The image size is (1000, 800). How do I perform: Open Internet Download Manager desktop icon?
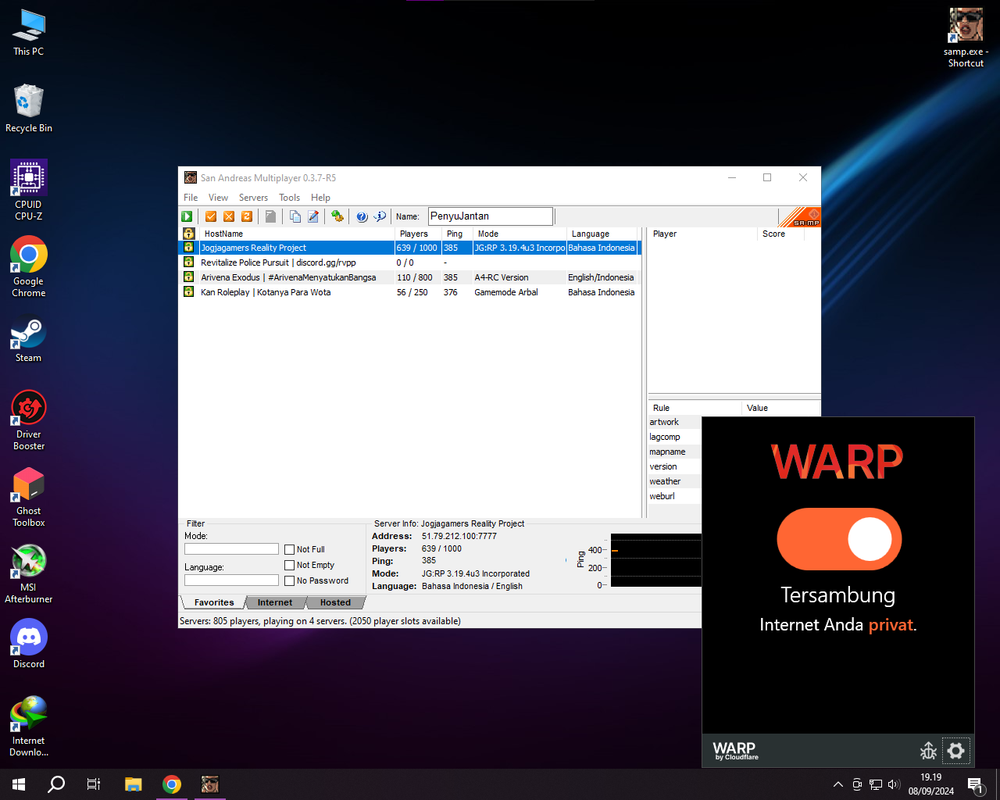point(29,727)
